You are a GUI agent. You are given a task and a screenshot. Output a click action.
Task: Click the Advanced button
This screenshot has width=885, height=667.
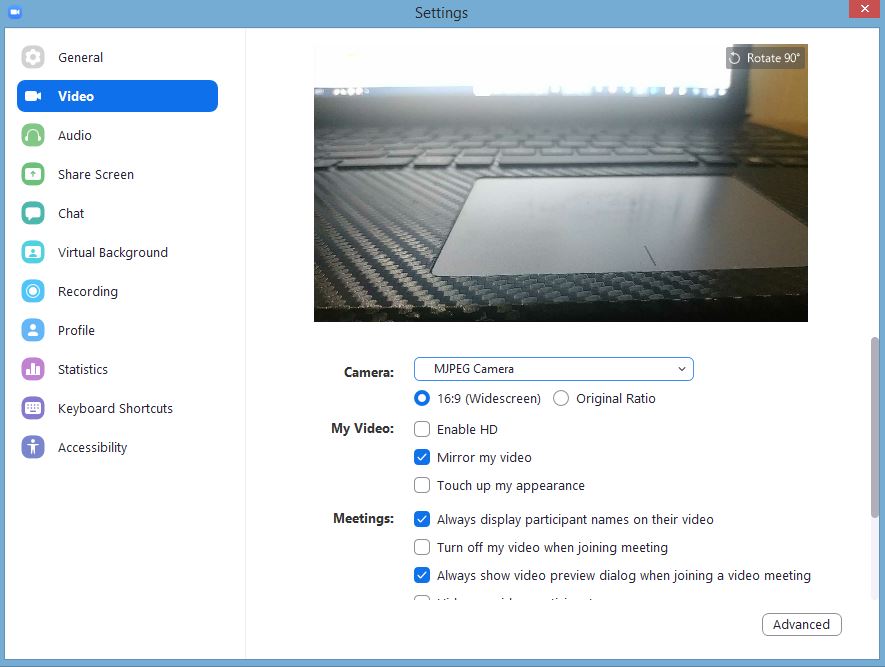tap(801, 624)
